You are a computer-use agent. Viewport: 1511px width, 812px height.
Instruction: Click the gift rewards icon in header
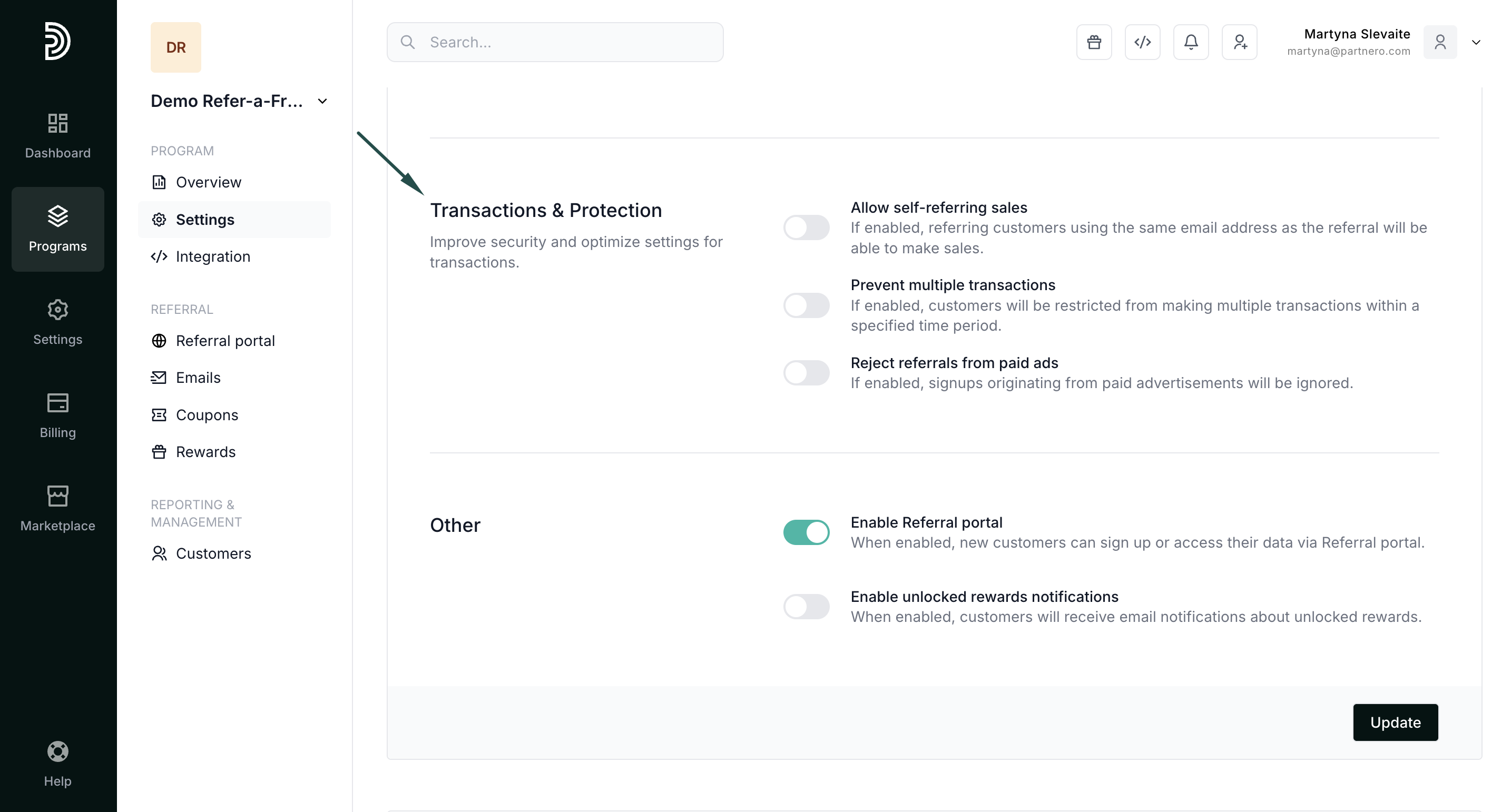1094,42
